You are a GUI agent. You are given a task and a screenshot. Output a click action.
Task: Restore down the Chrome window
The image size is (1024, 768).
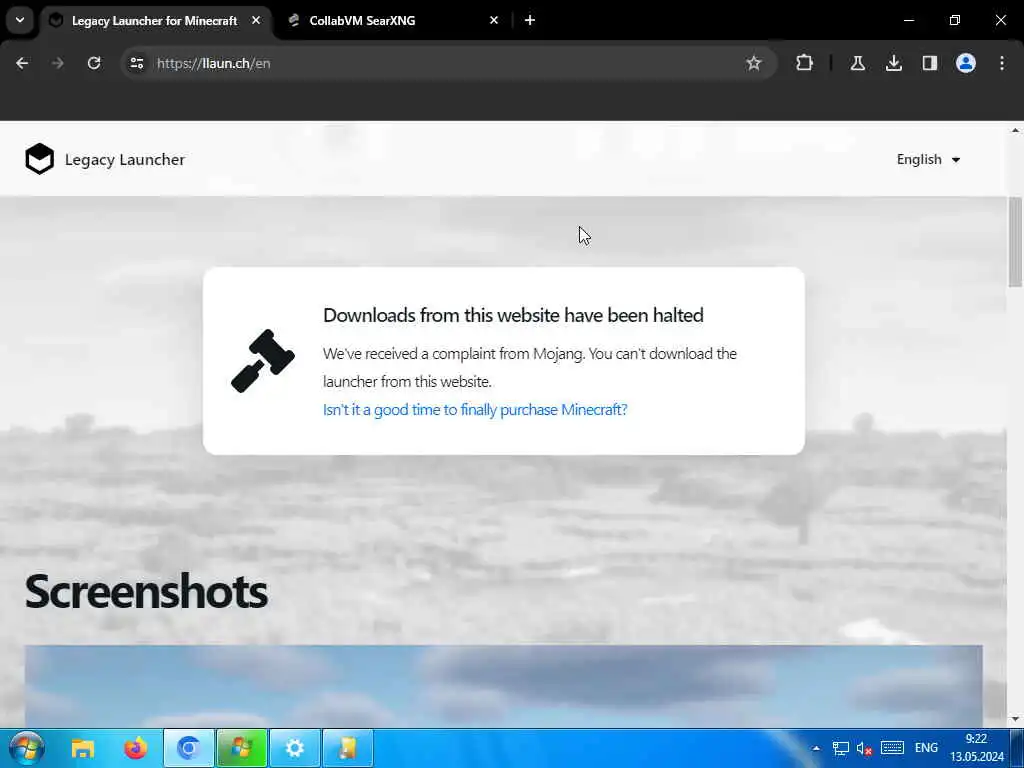point(954,20)
